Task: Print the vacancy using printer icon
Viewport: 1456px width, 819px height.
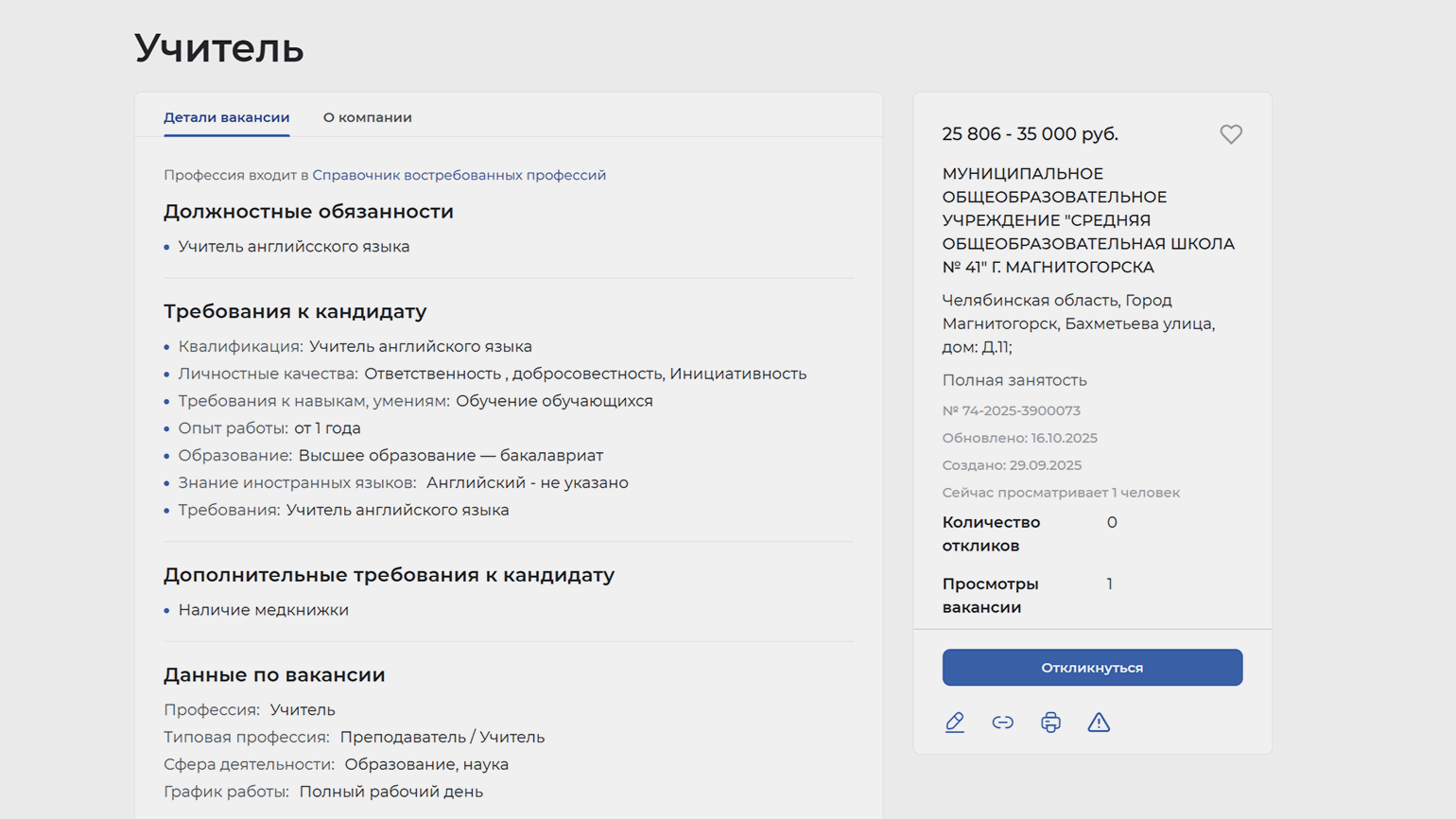Action: [1050, 723]
